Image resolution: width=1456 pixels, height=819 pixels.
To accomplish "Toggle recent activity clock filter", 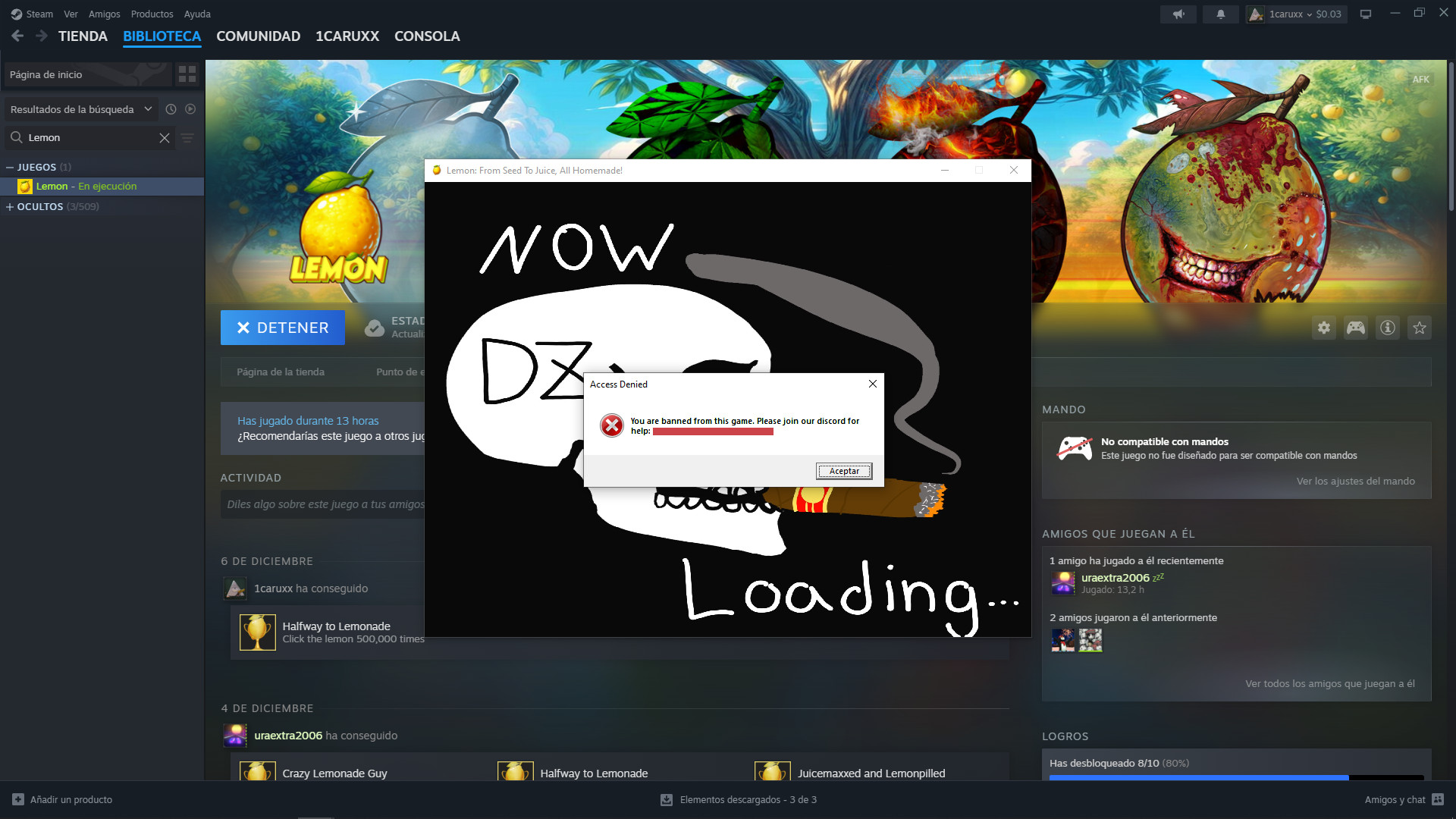I will tap(171, 109).
